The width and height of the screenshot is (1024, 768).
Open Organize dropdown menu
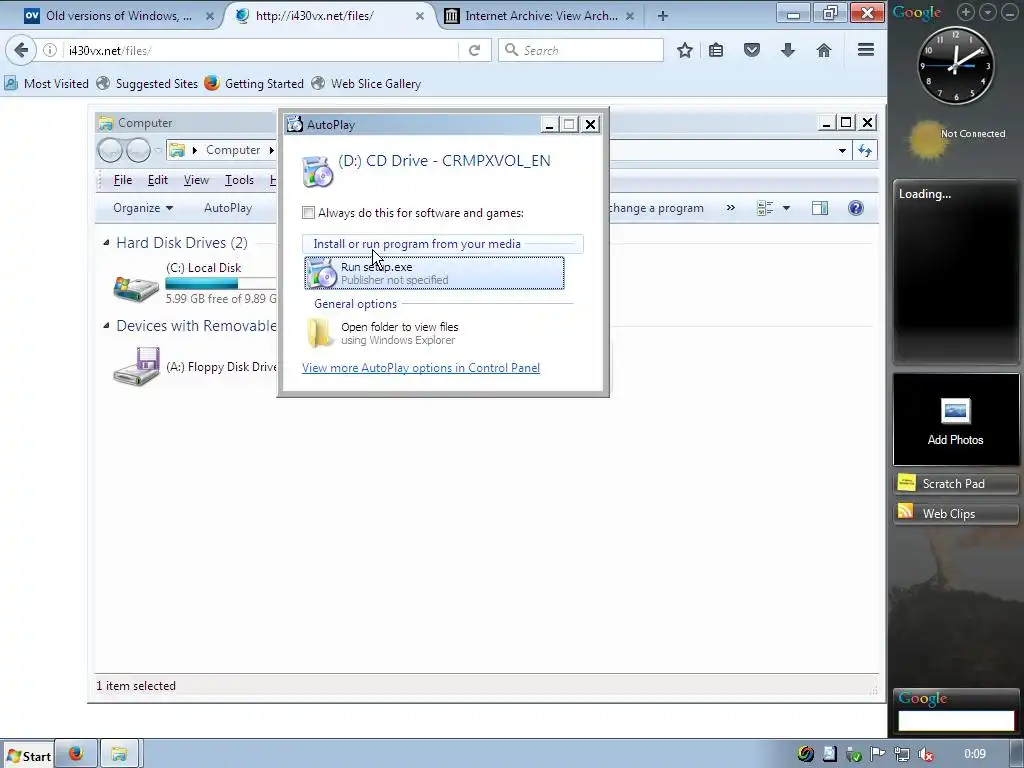(142, 208)
